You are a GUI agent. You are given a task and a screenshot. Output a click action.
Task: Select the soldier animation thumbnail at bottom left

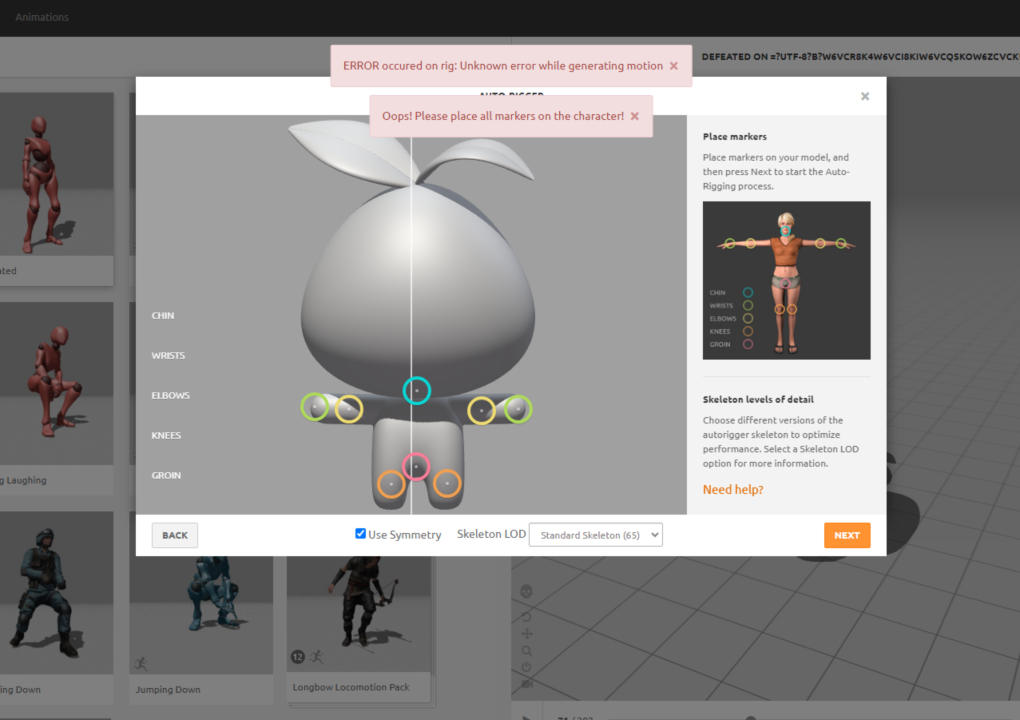[x=57, y=593]
